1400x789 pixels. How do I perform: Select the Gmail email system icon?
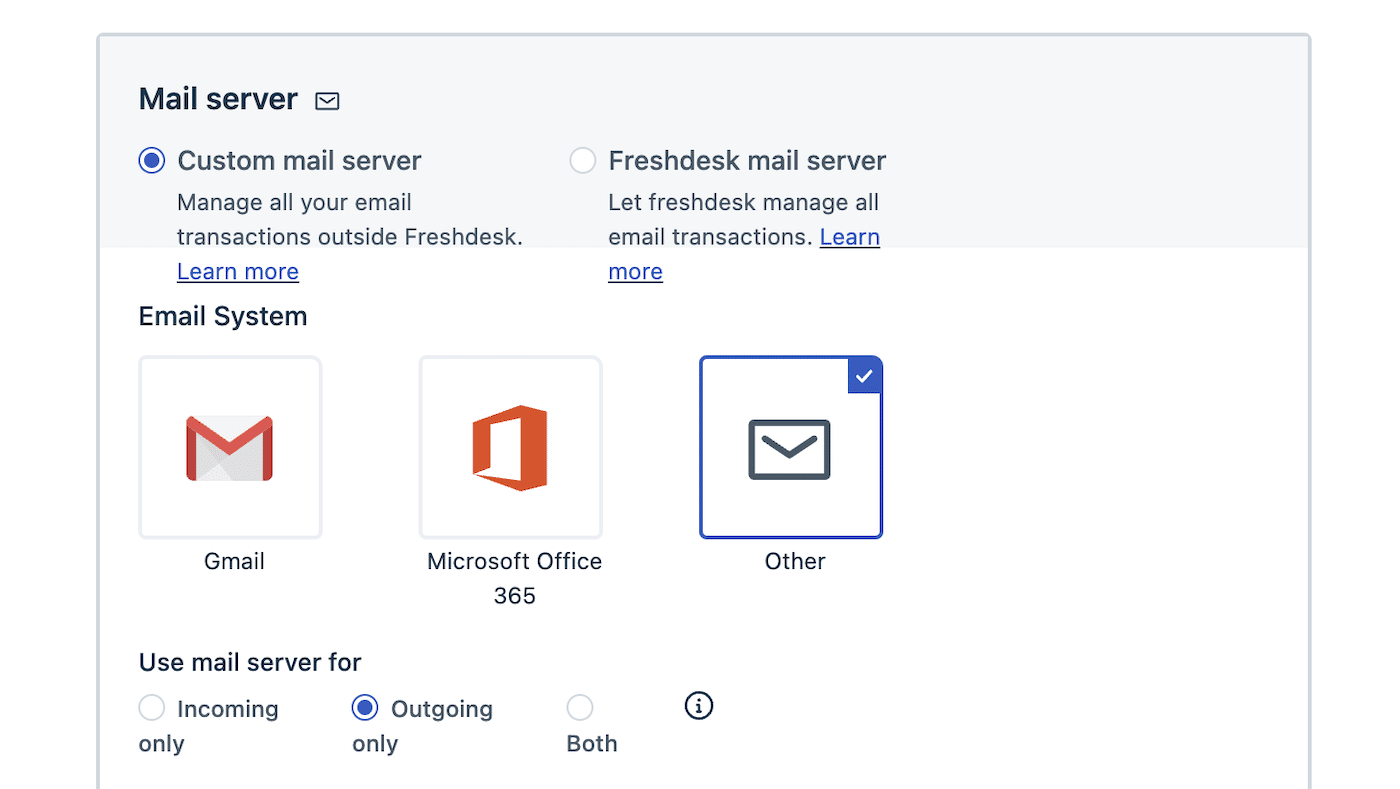click(230, 447)
